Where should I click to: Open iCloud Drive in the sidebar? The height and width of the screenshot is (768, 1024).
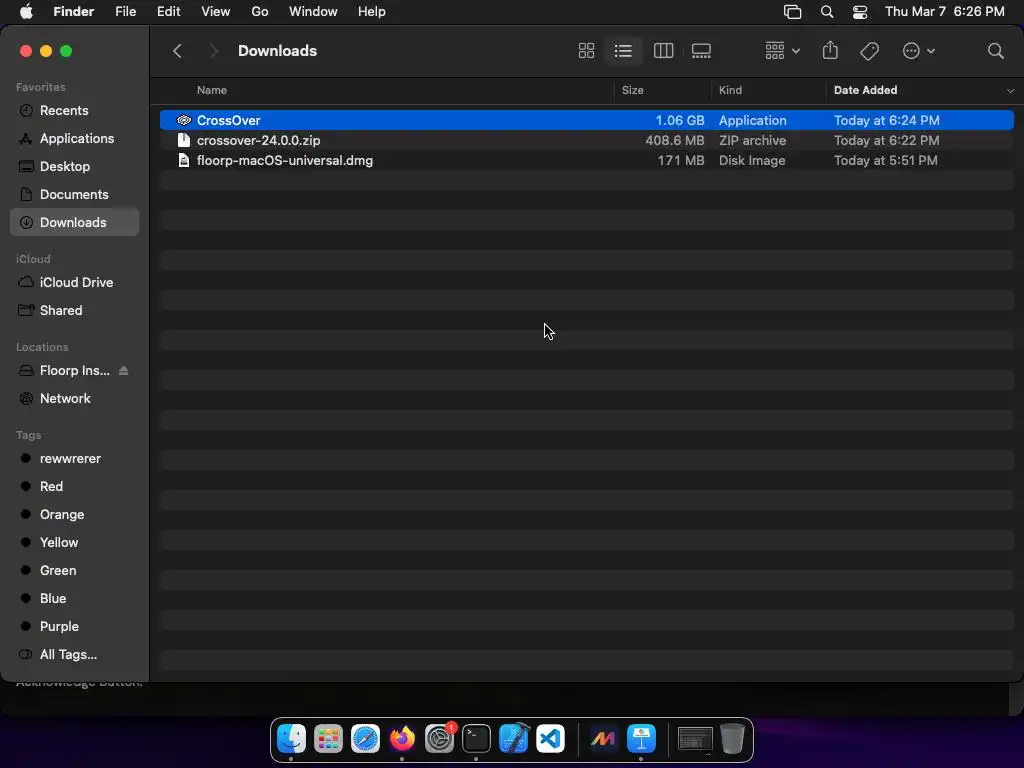(x=74, y=282)
